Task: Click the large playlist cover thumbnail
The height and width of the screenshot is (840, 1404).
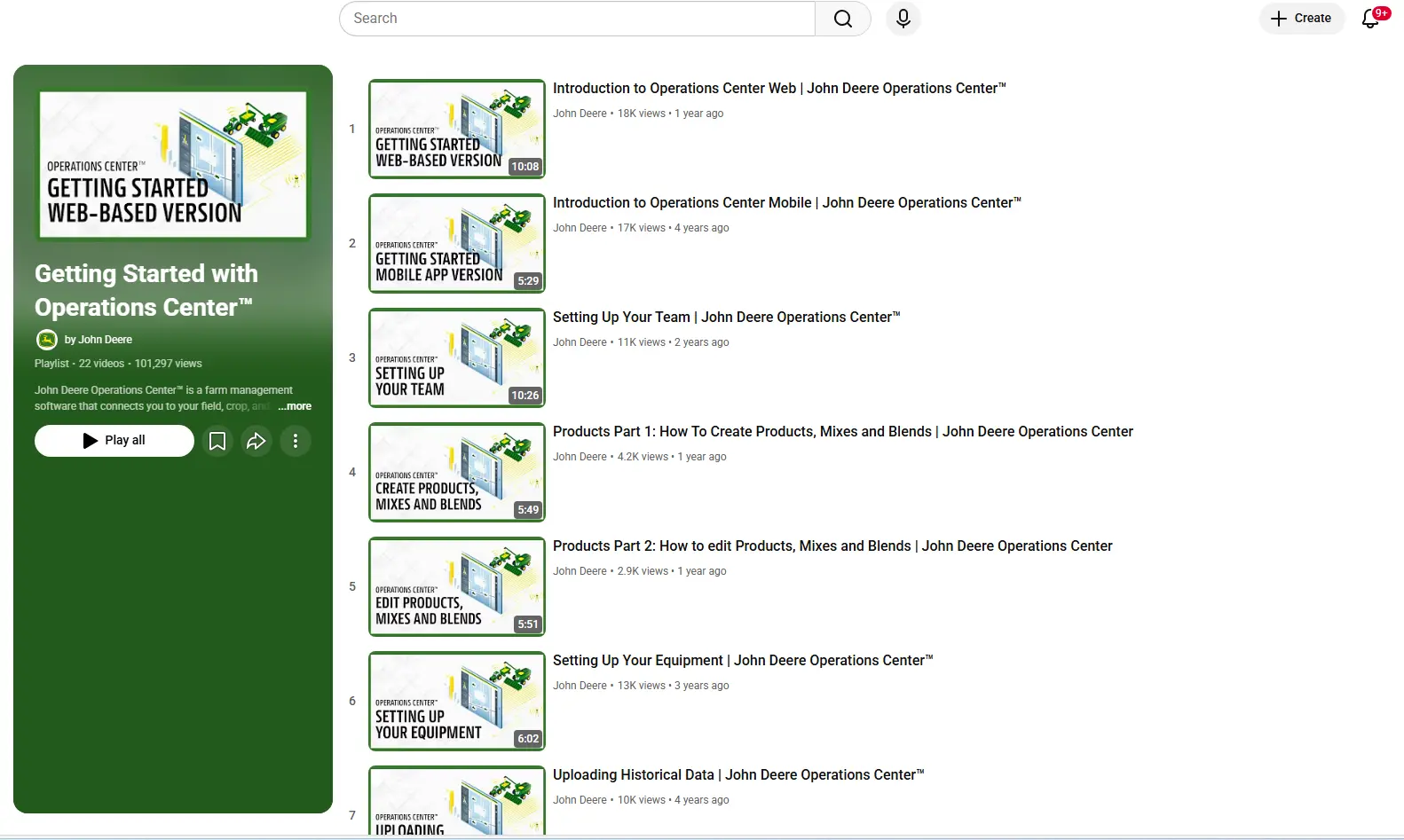Action: coord(173,165)
